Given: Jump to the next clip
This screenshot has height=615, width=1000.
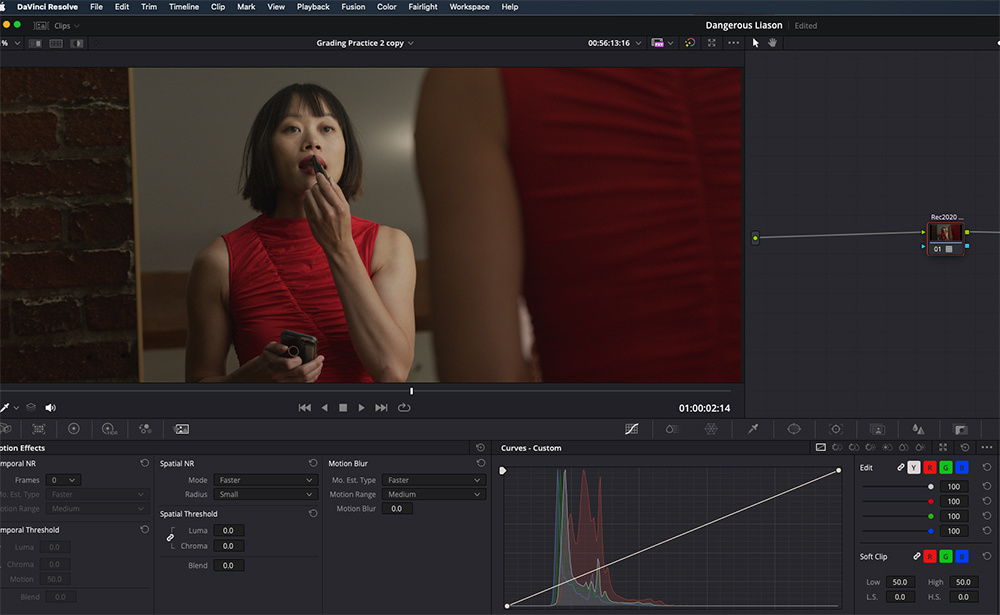Looking at the screenshot, I should pyautogui.click(x=381, y=408).
